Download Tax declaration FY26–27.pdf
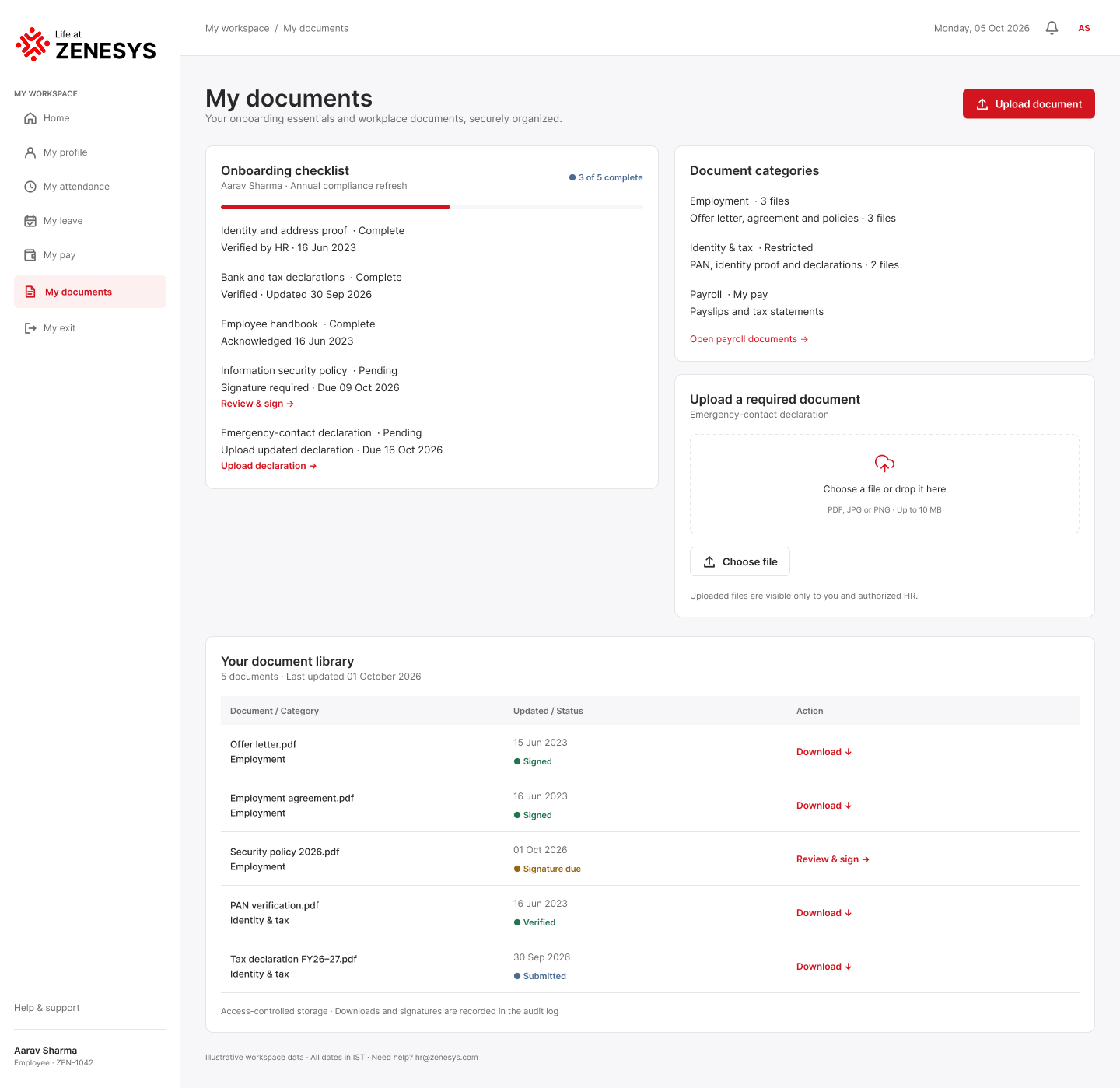The width and height of the screenshot is (1120, 1088). pos(824,967)
